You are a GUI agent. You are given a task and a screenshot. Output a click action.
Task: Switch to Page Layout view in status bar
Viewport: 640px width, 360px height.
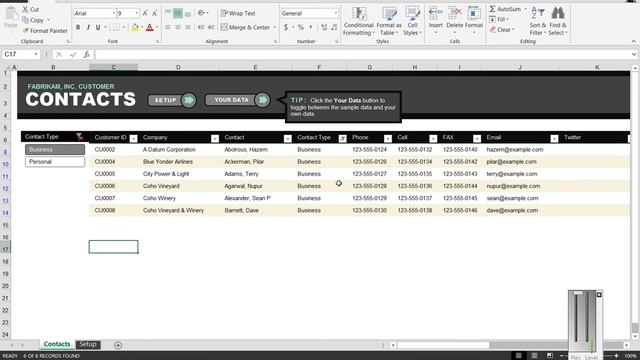[534, 356]
